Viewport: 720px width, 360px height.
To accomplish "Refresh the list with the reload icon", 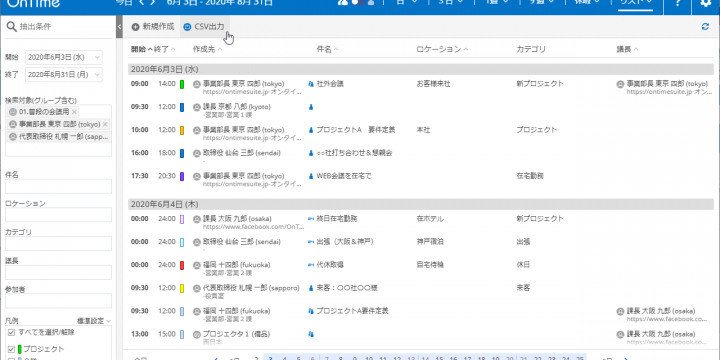I will click(705, 27).
